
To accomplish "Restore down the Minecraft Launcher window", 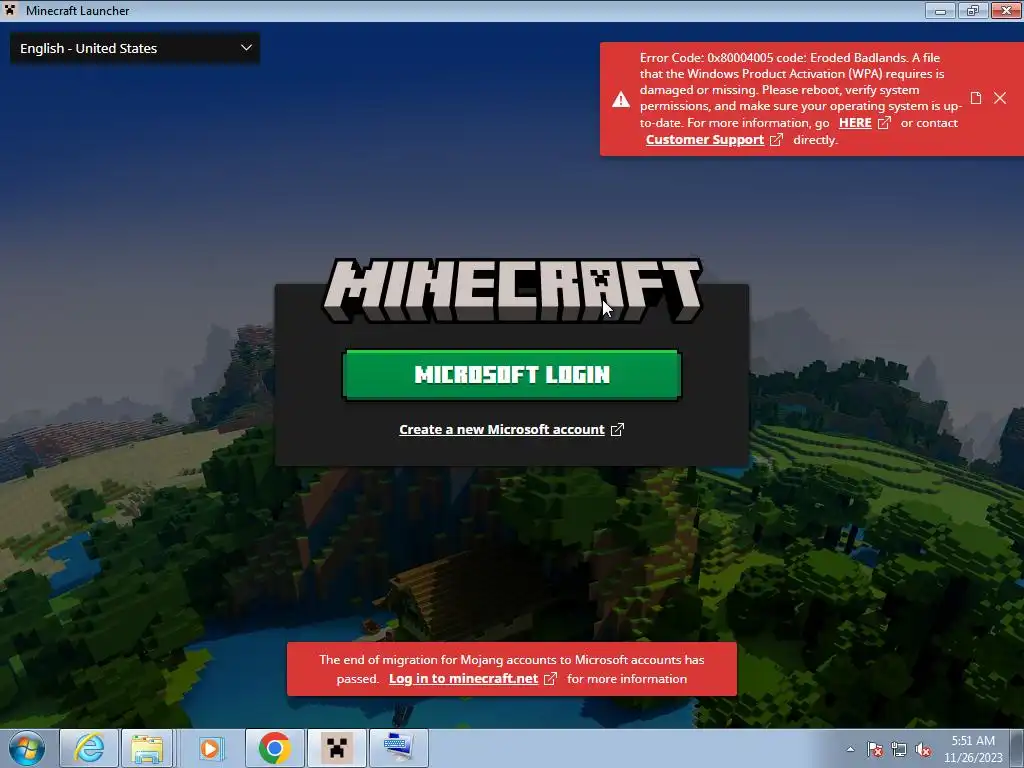I will pos(973,10).
